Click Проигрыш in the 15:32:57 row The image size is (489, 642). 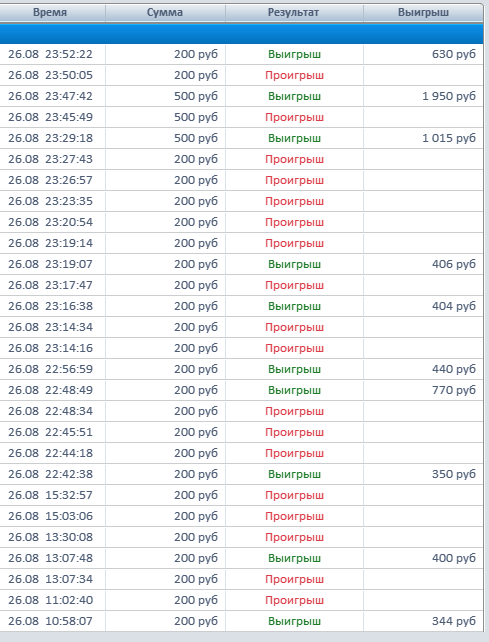tap(294, 495)
